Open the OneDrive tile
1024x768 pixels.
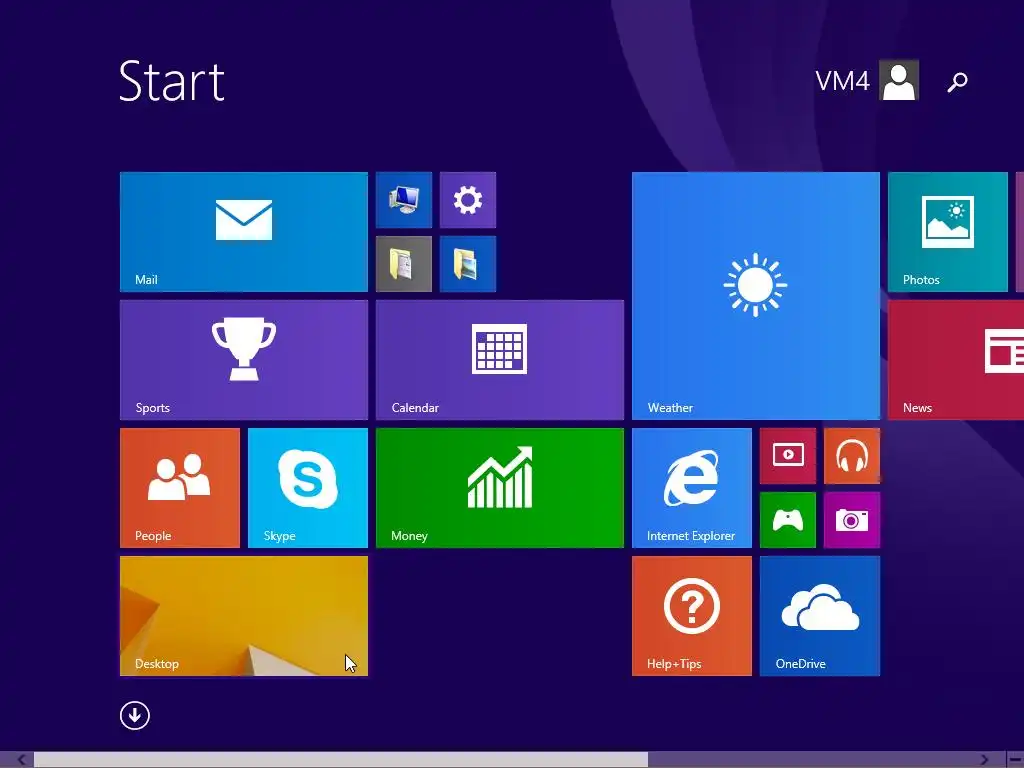pyautogui.click(x=820, y=616)
